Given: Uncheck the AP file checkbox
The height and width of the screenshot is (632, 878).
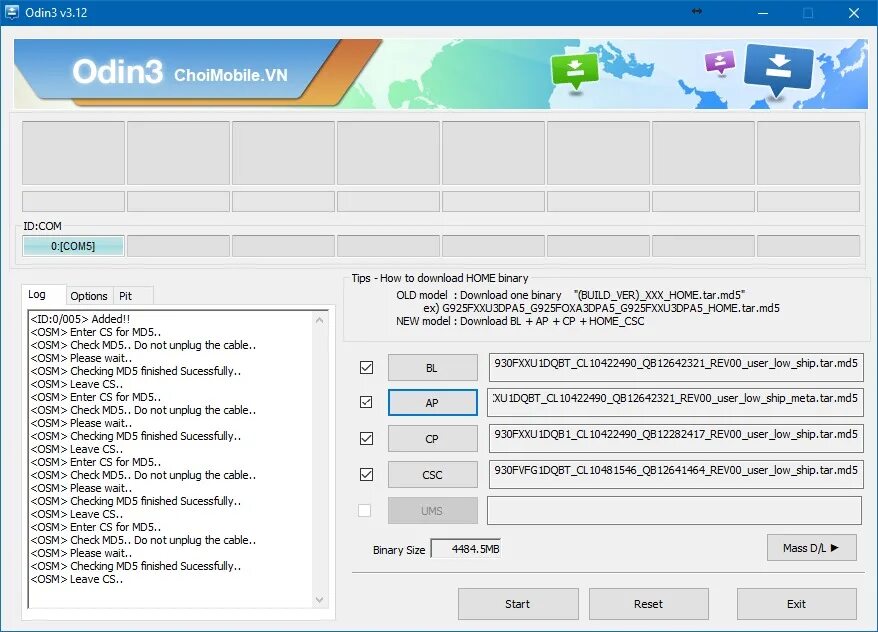Looking at the screenshot, I should coord(366,402).
